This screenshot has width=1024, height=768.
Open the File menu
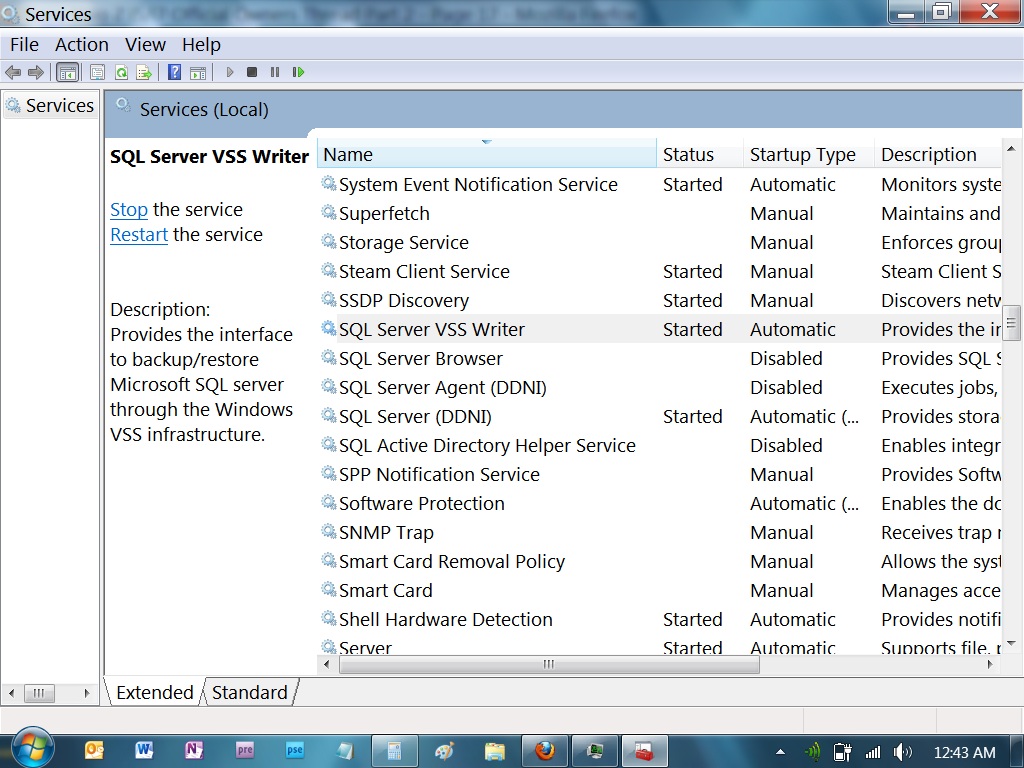coord(24,44)
